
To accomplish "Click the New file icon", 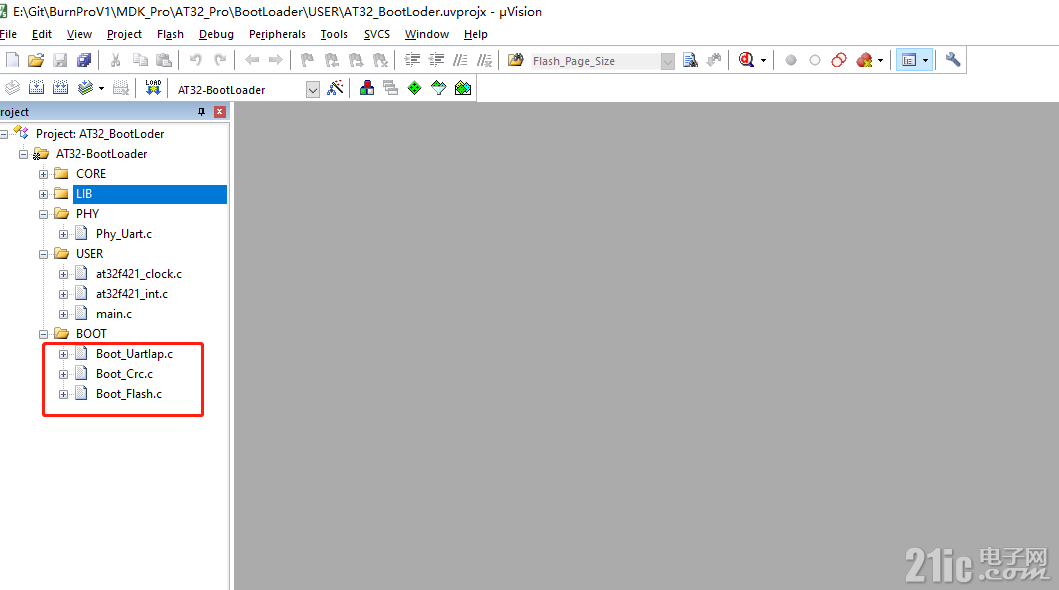I will pyautogui.click(x=12, y=61).
